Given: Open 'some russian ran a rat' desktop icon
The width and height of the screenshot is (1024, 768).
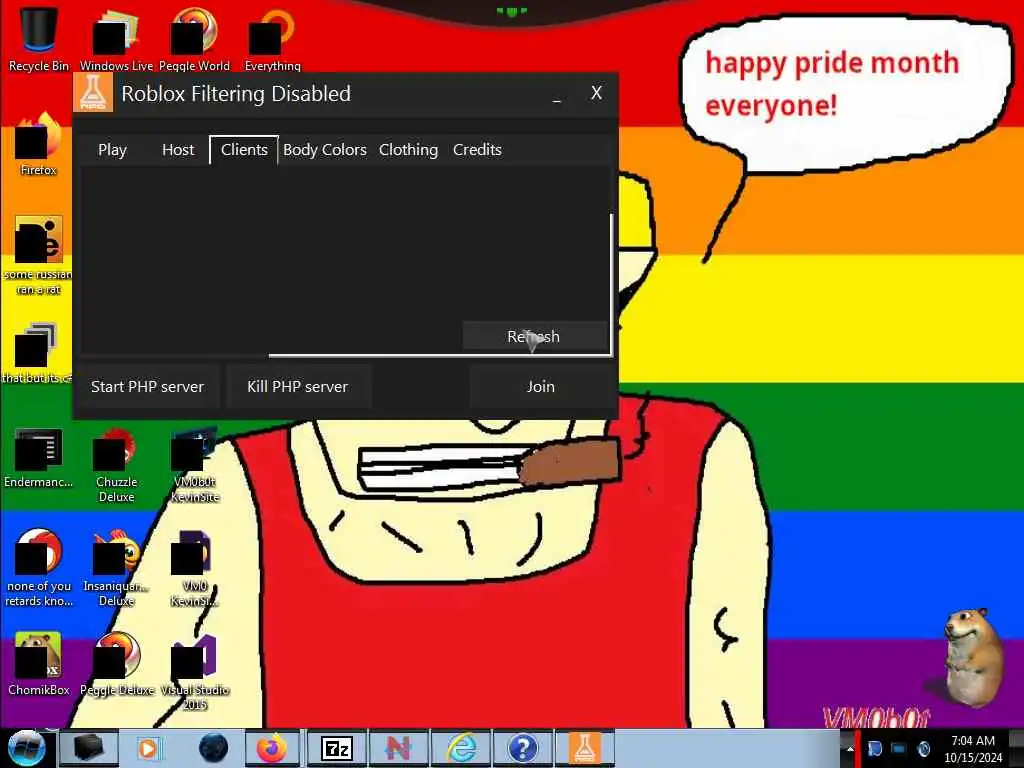Looking at the screenshot, I should coord(39,255).
